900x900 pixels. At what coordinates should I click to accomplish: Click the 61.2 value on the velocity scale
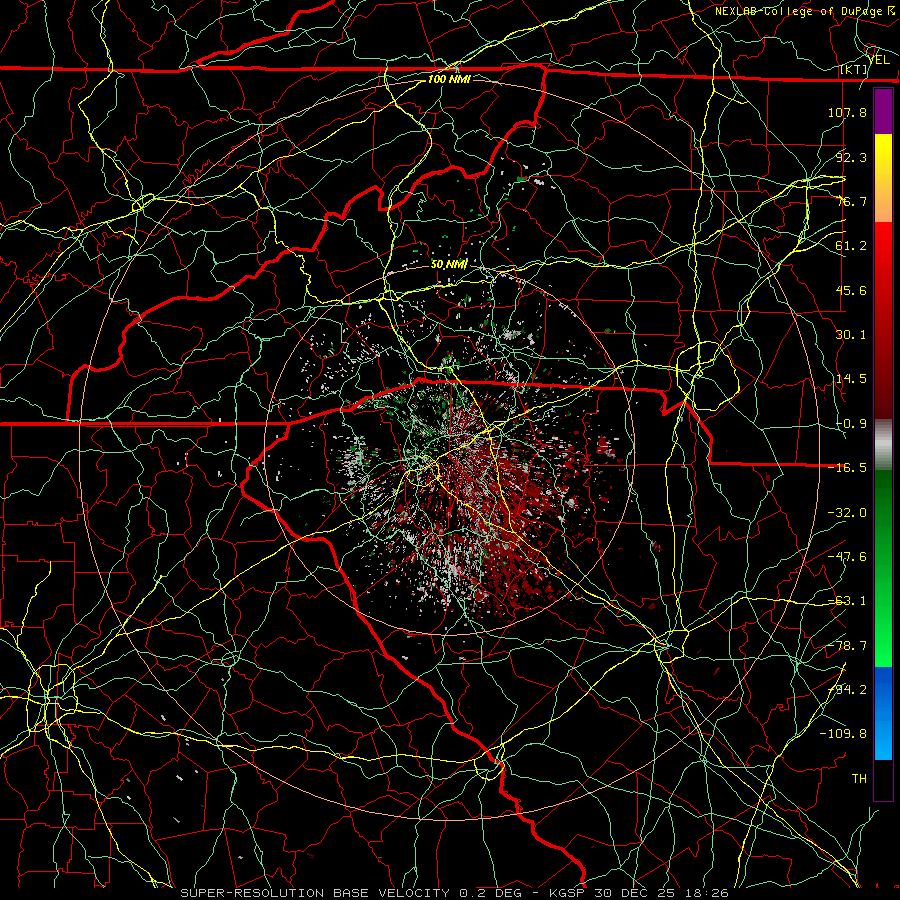[x=851, y=246]
